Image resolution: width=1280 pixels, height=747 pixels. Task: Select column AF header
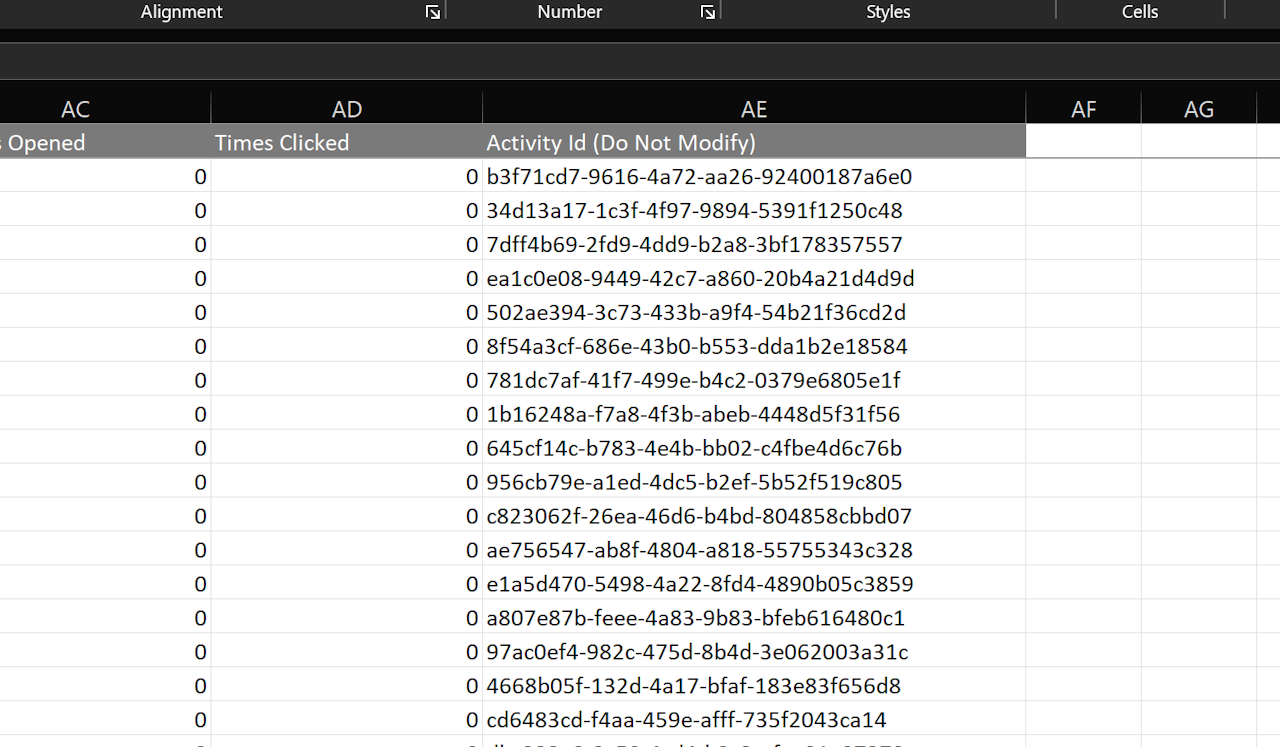coord(1083,108)
